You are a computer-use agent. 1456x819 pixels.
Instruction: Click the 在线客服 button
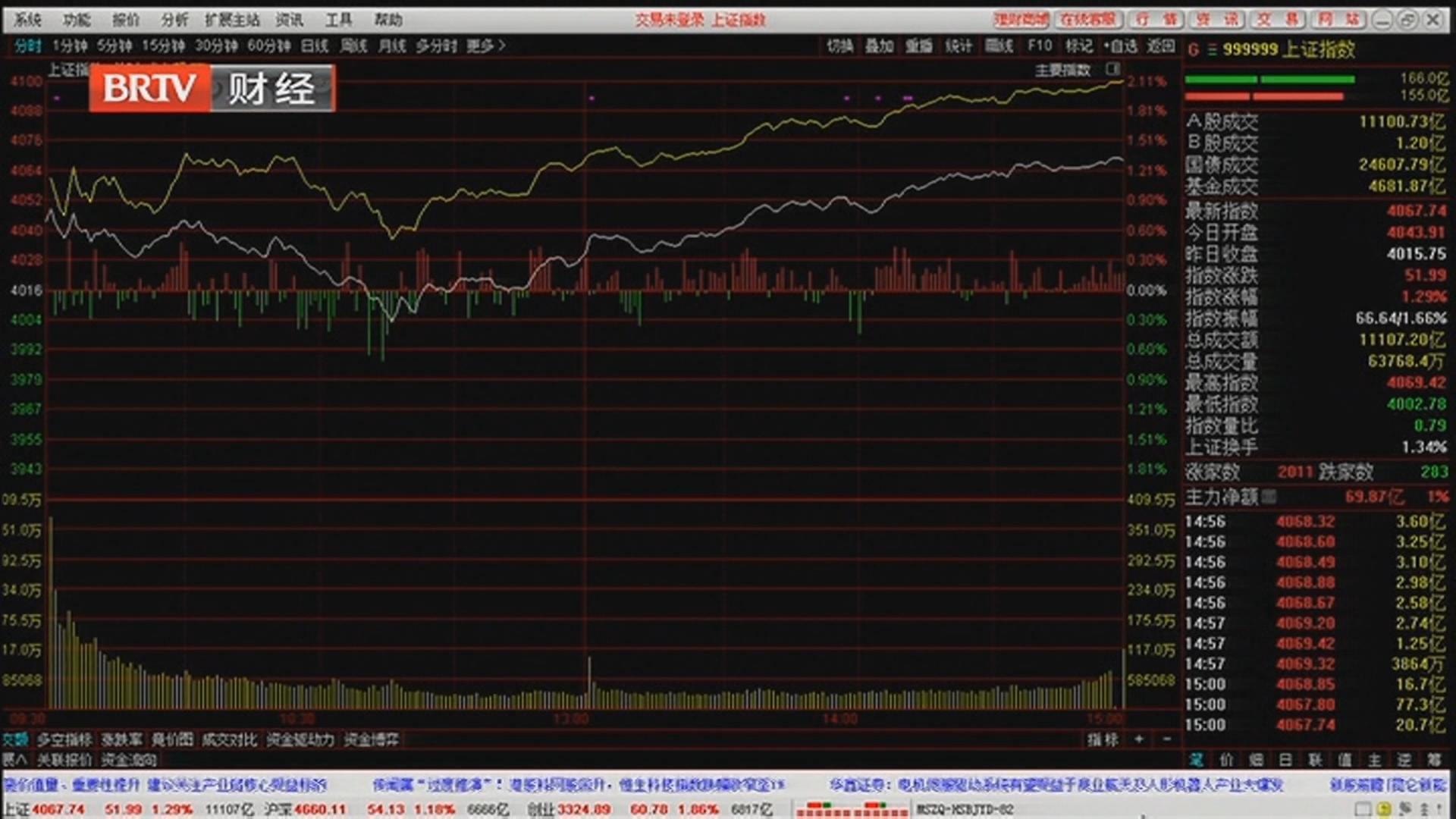[1087, 20]
